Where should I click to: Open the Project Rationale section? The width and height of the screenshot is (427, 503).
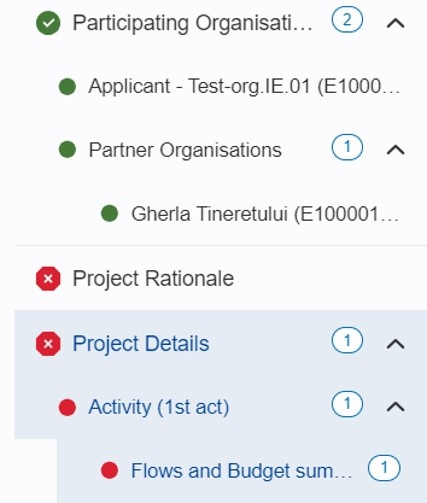click(153, 279)
